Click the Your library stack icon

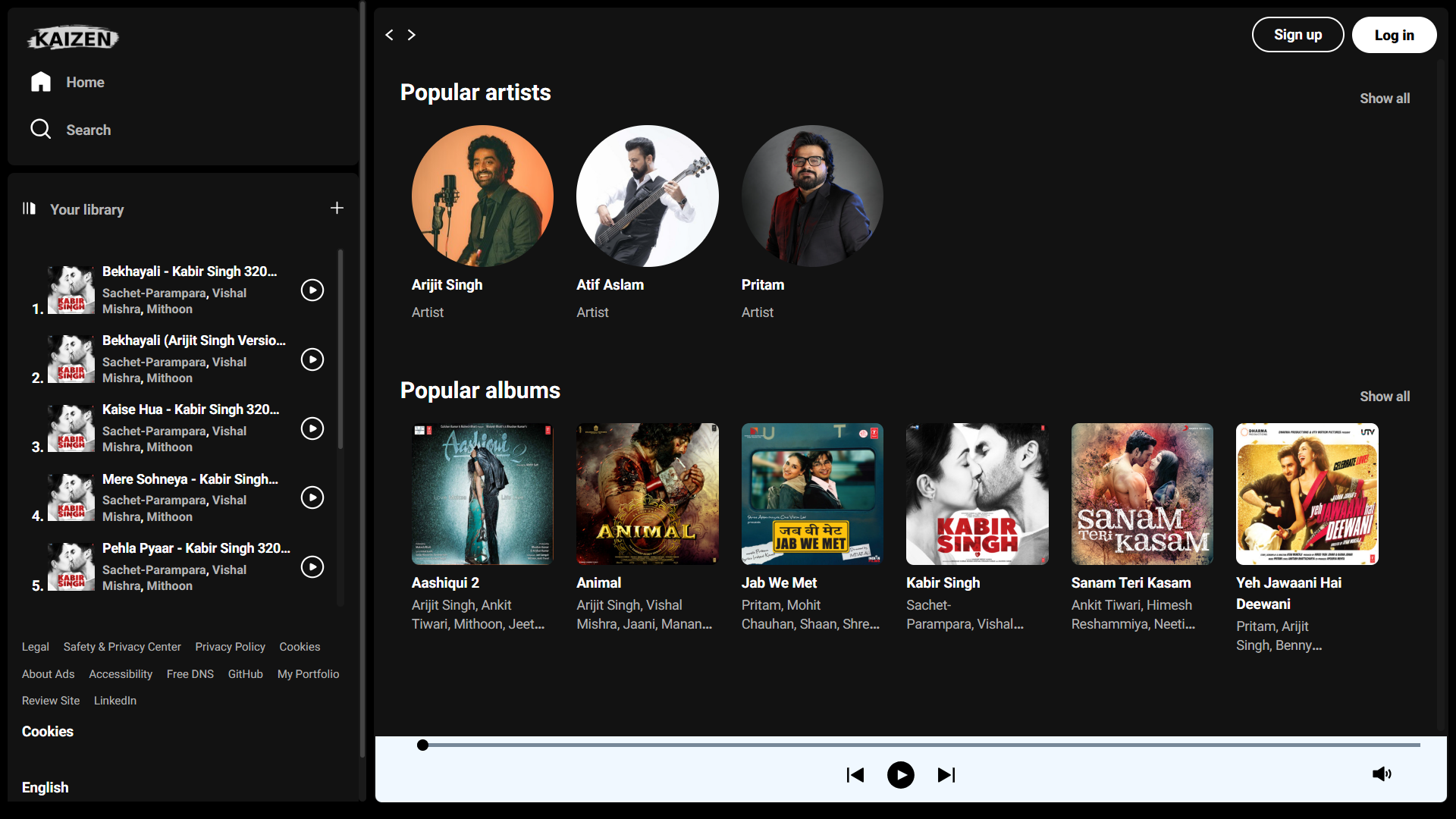pos(29,209)
